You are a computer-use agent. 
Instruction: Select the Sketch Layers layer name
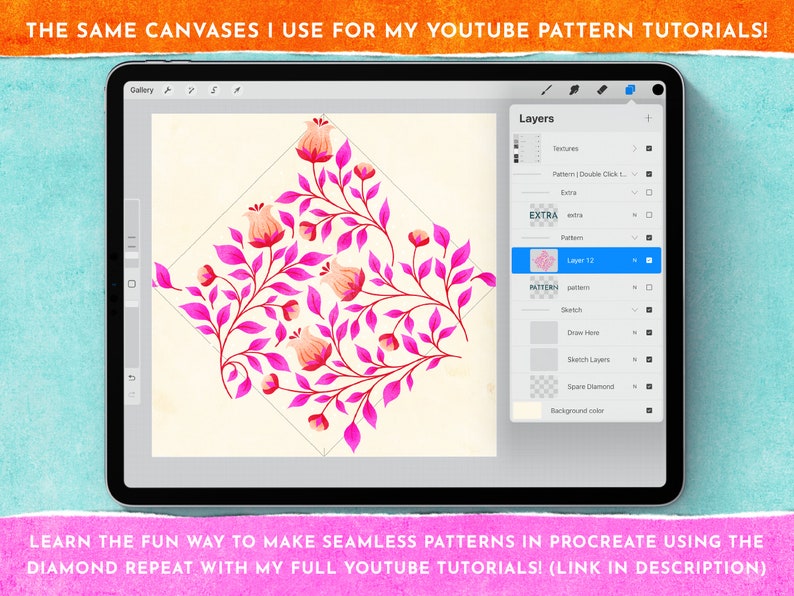[588, 360]
